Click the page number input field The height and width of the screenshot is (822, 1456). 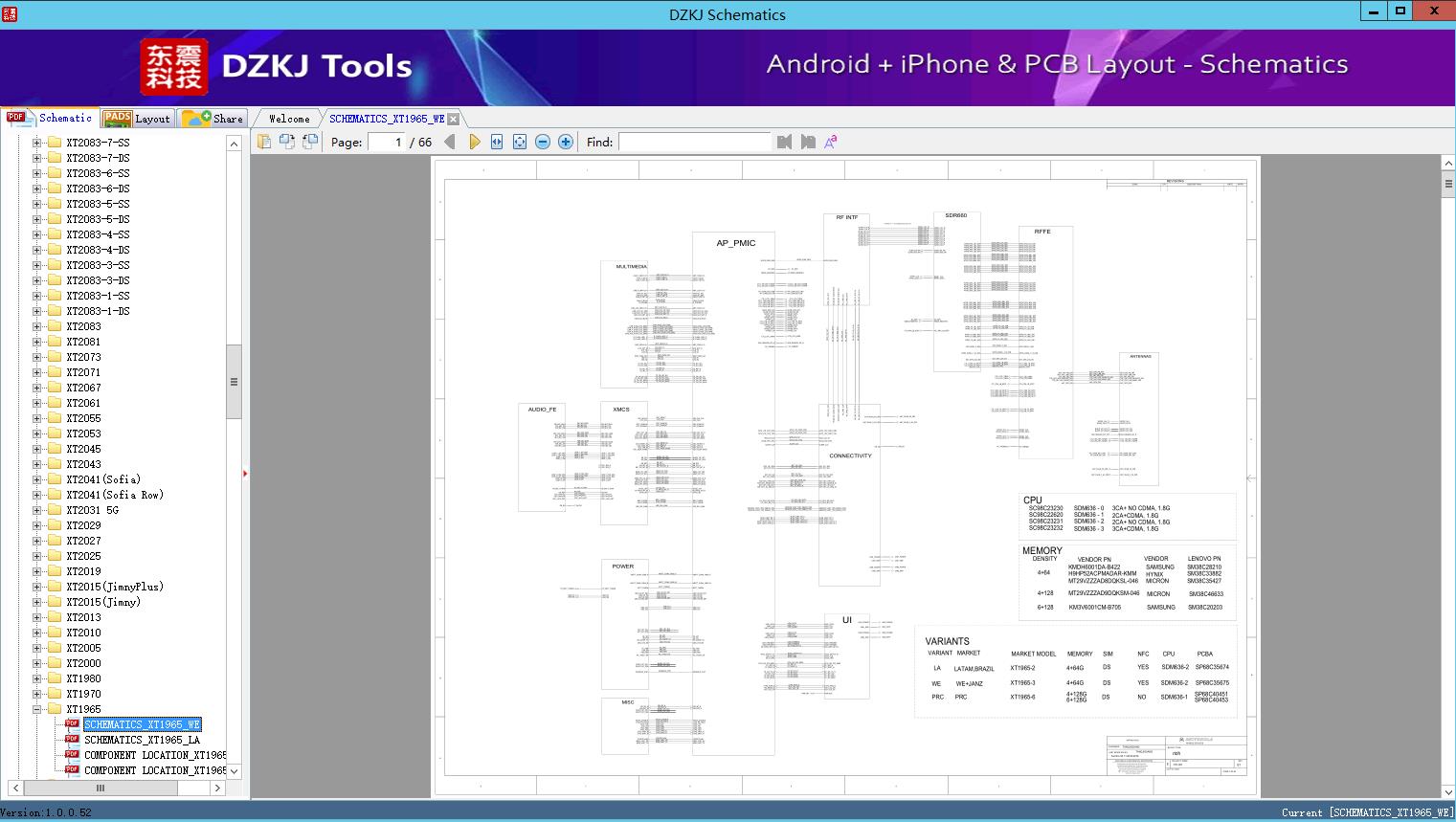pos(386,142)
